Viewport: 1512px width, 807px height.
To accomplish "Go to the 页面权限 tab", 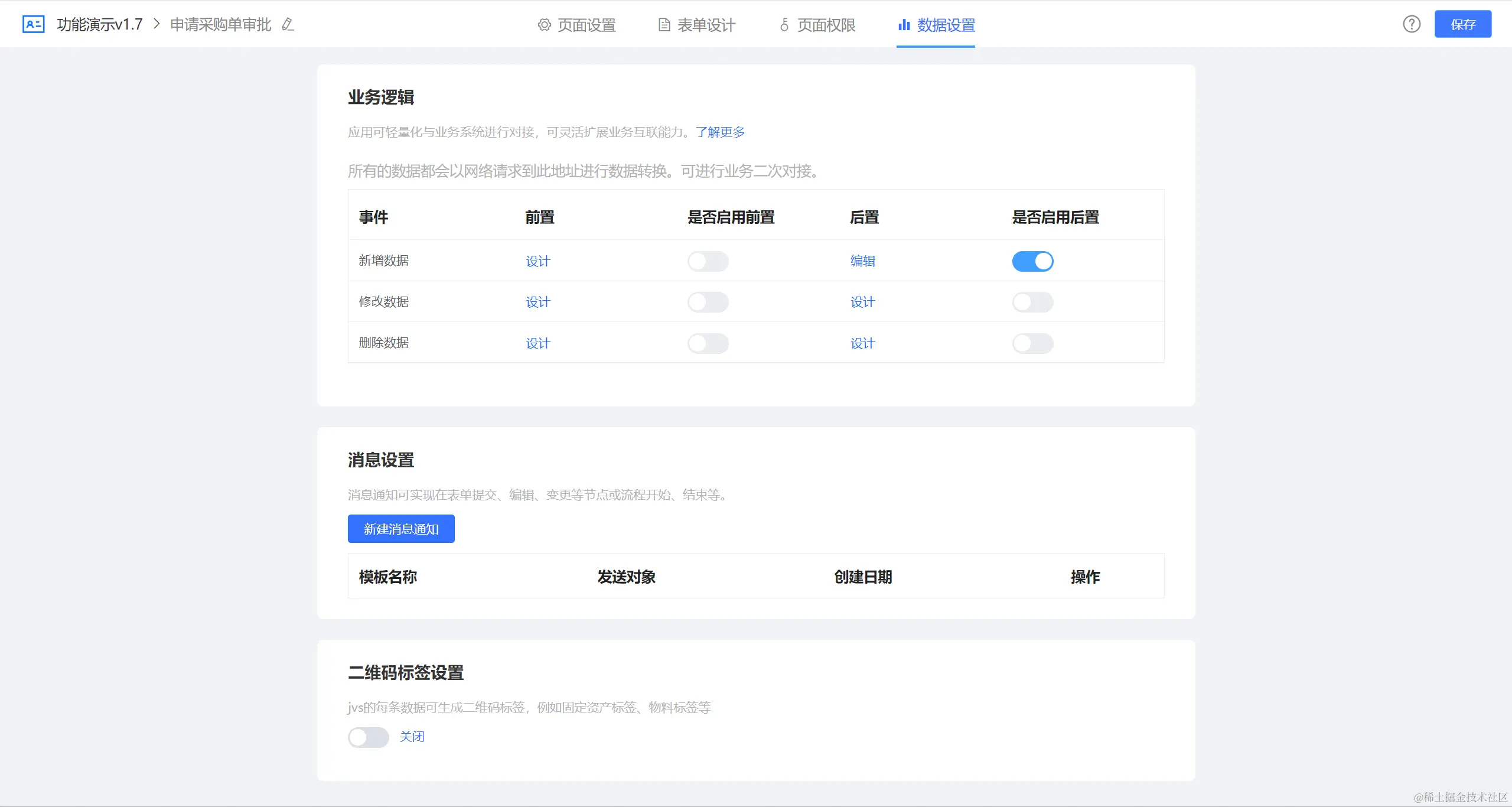I will 817,25.
